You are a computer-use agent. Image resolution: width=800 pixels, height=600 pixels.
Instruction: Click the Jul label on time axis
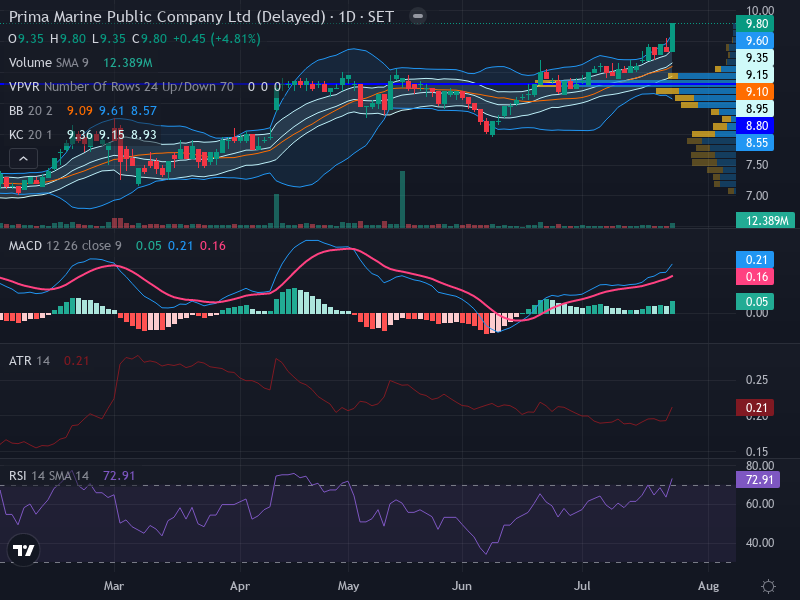click(x=582, y=586)
